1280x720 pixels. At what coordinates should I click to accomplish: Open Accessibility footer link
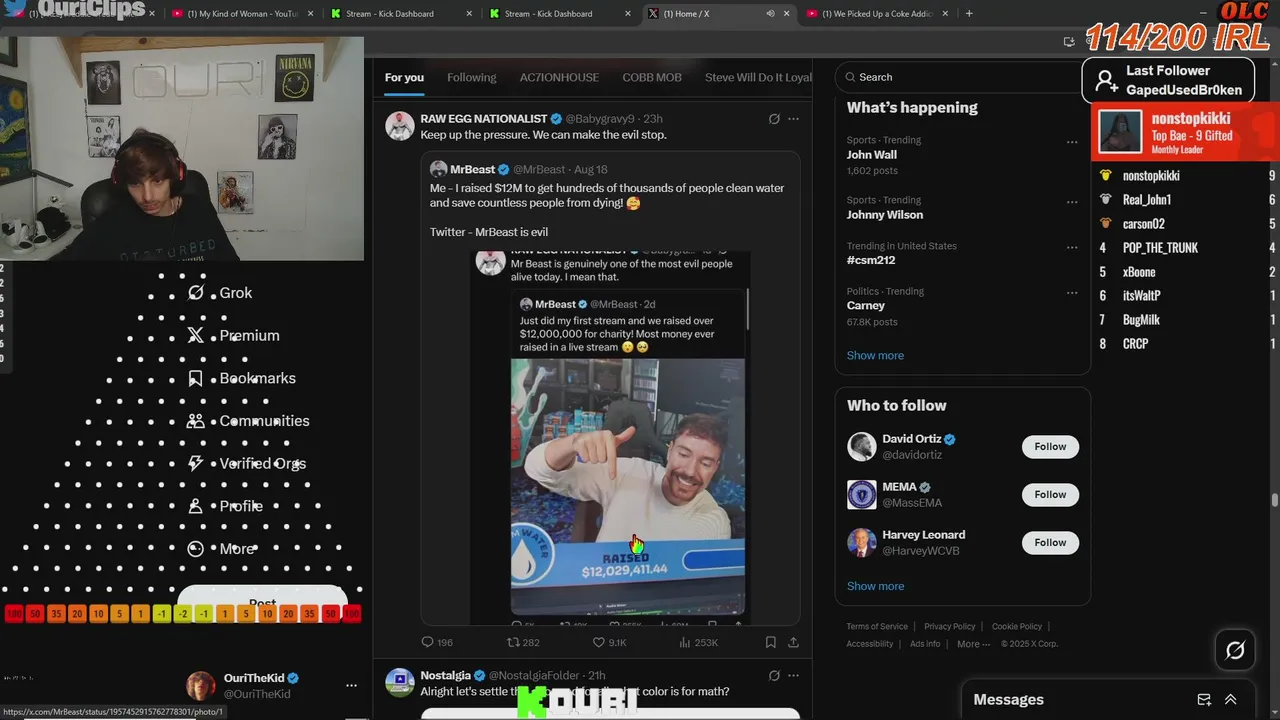870,644
